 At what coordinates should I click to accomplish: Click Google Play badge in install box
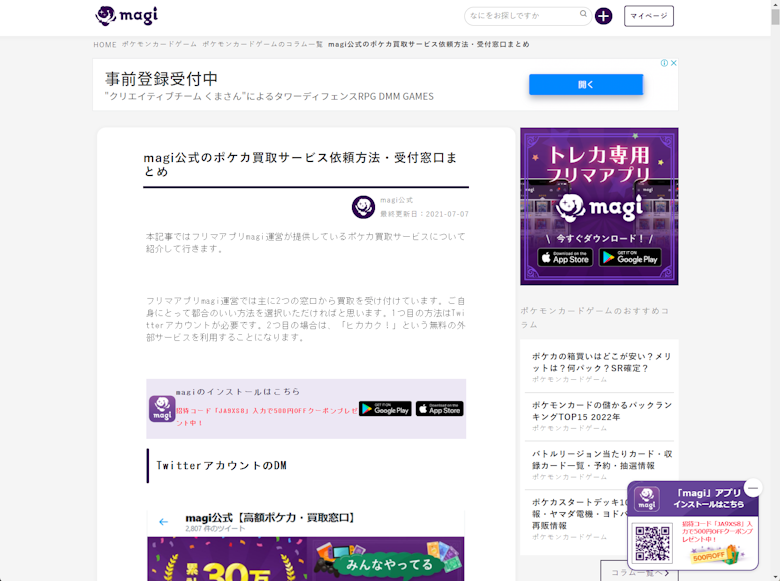pyautogui.click(x=385, y=409)
